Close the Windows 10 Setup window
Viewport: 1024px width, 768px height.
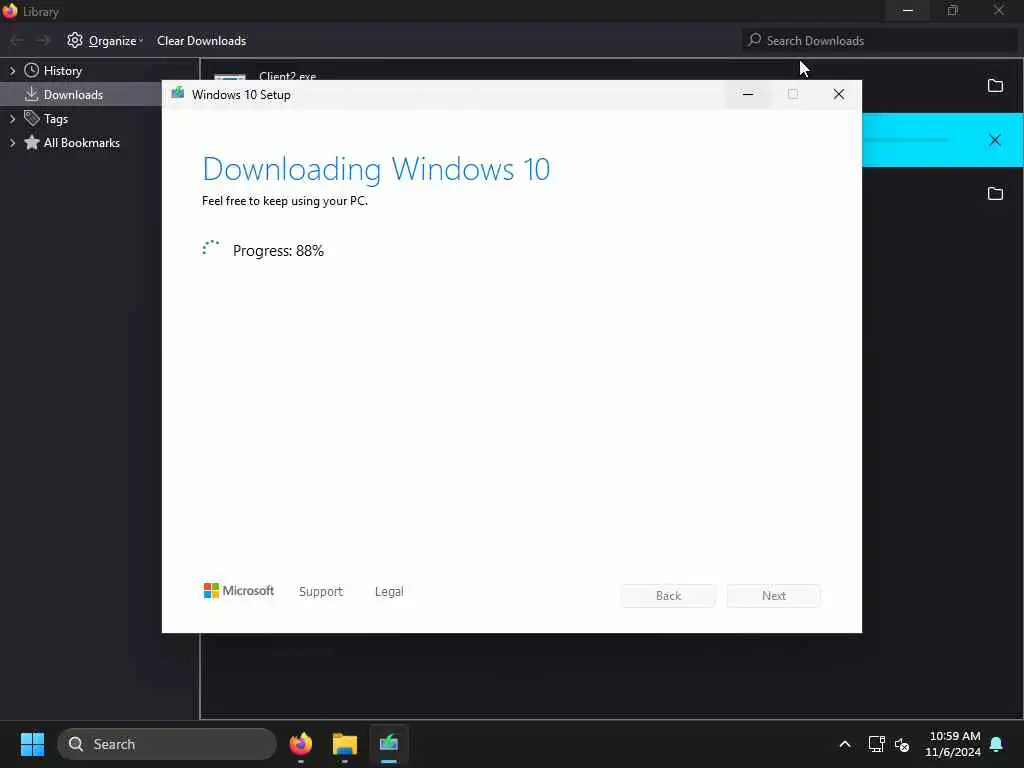[x=839, y=94]
